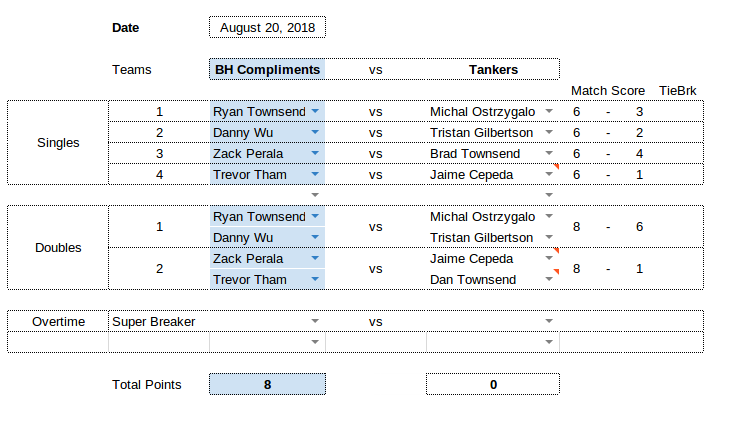Expand dropdown for singles Tristan Gilbertson
Screen dimensions: 742x431
coord(549,132)
